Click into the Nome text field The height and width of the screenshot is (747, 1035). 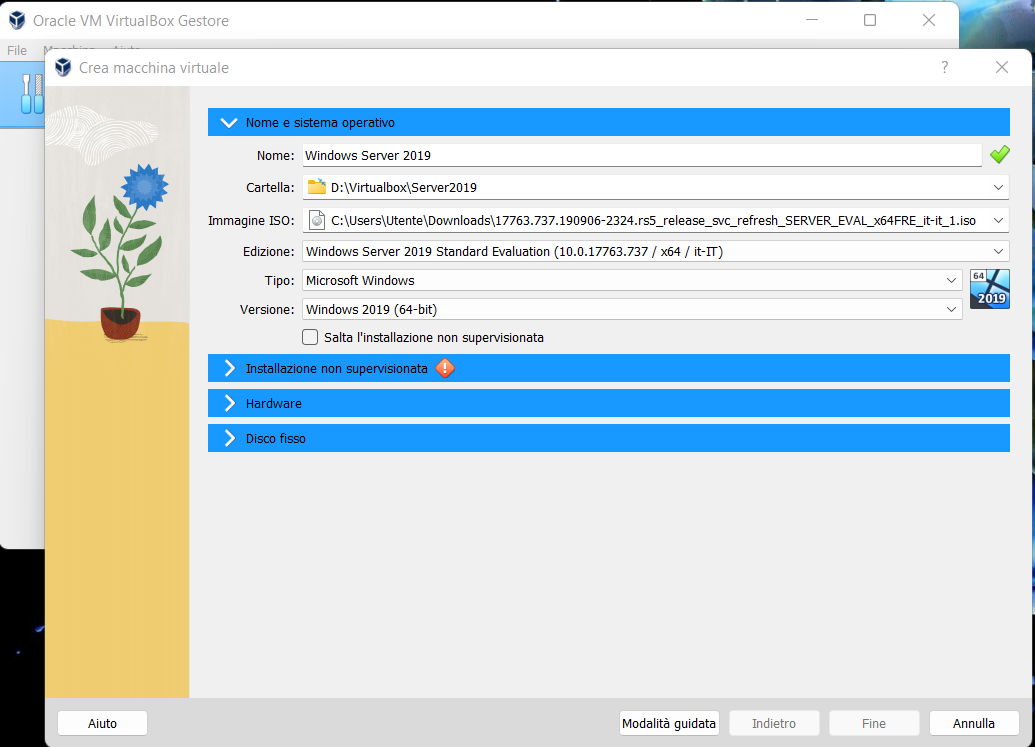coord(642,156)
